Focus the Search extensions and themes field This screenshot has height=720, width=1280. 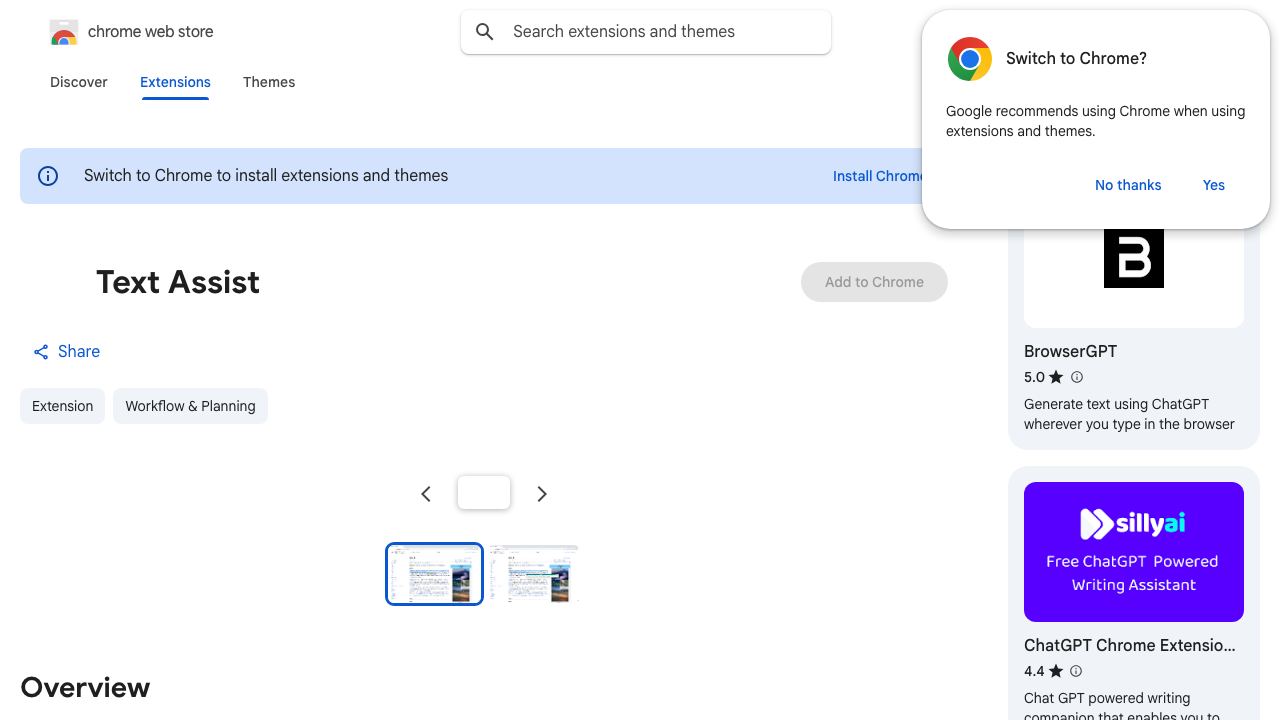[x=646, y=32]
